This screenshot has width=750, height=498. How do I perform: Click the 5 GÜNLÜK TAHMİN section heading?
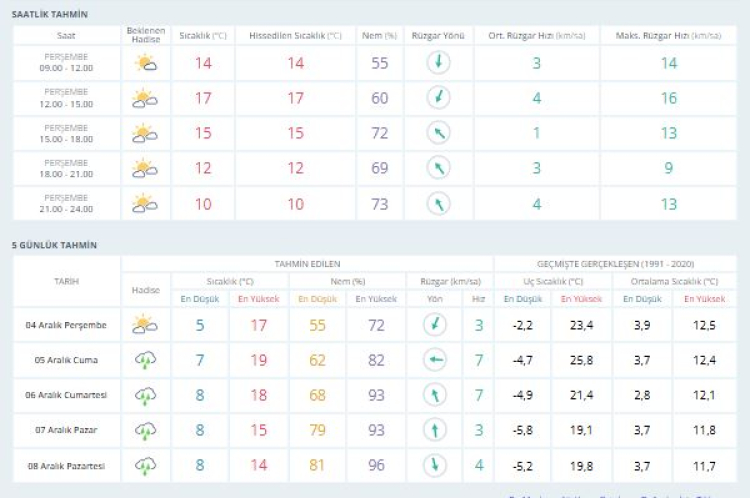[x=54, y=245]
